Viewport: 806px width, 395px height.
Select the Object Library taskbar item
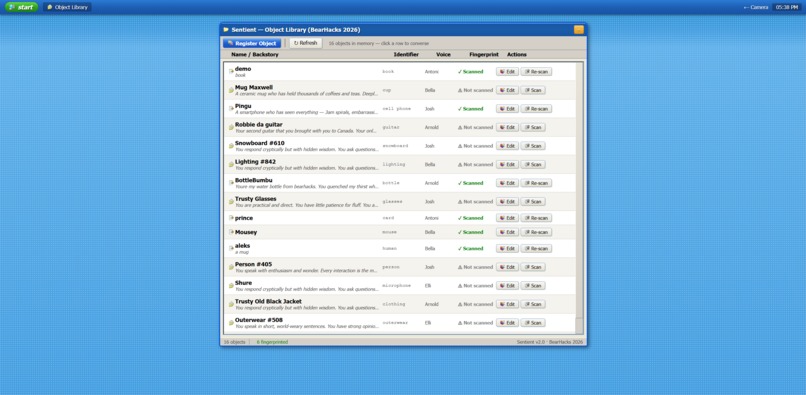[67, 7]
